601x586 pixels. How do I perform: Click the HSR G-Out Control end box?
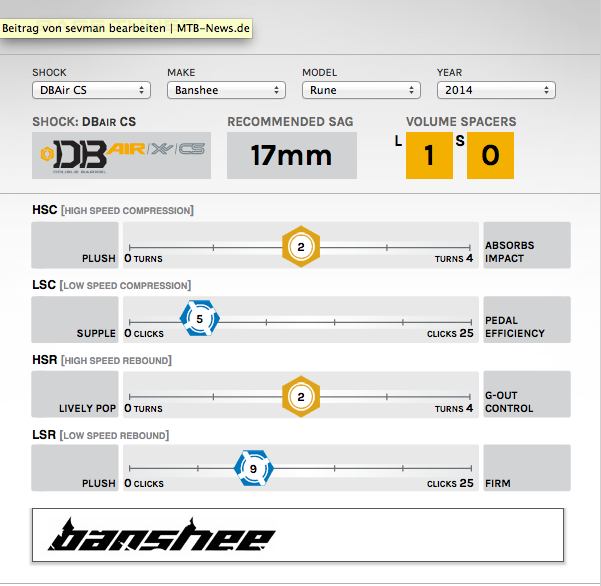526,396
